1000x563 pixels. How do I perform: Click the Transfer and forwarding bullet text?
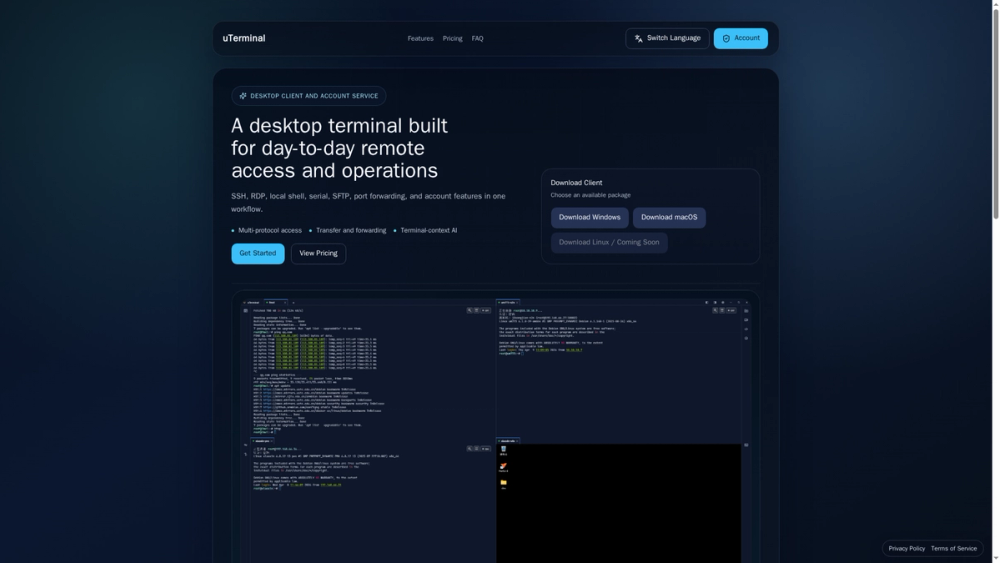(x=351, y=231)
